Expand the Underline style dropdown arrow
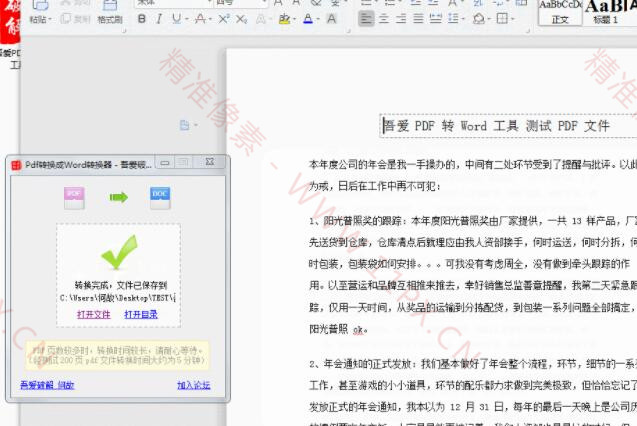This screenshot has width=637, height=426. [187, 19]
